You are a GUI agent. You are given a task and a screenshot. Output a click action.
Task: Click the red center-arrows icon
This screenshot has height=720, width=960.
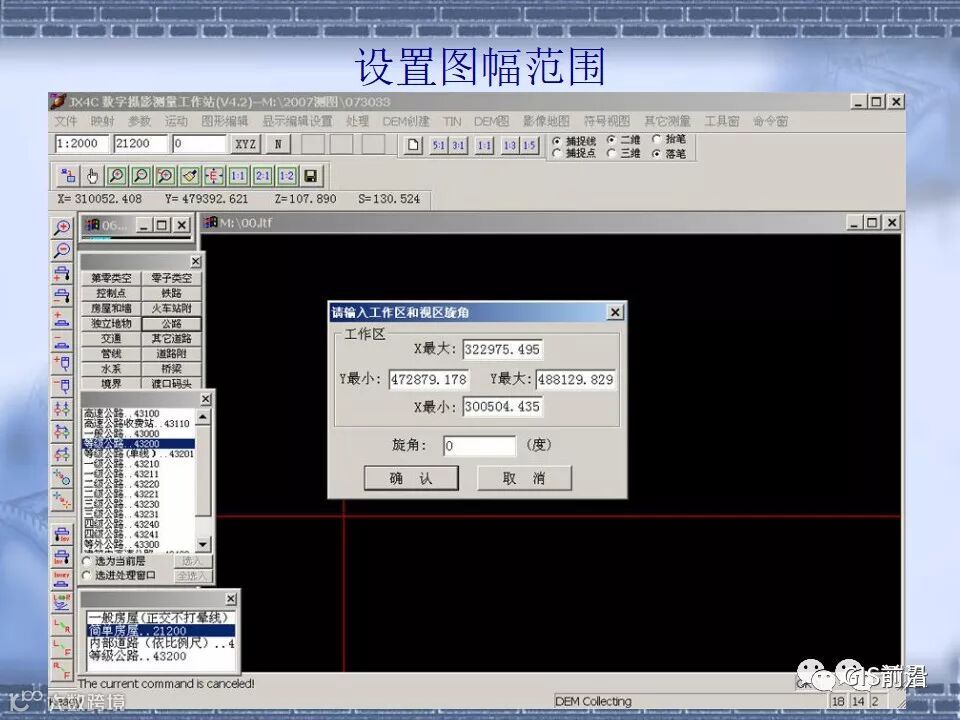point(214,176)
